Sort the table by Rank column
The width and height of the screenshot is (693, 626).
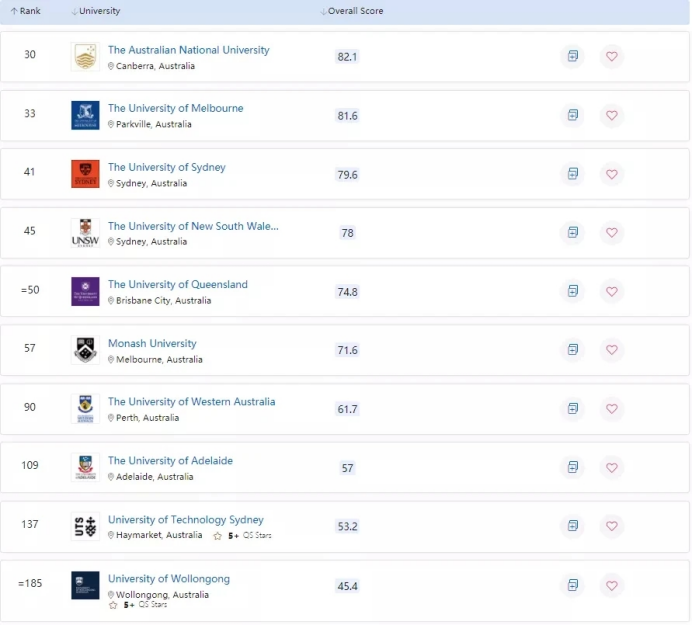click(x=26, y=11)
